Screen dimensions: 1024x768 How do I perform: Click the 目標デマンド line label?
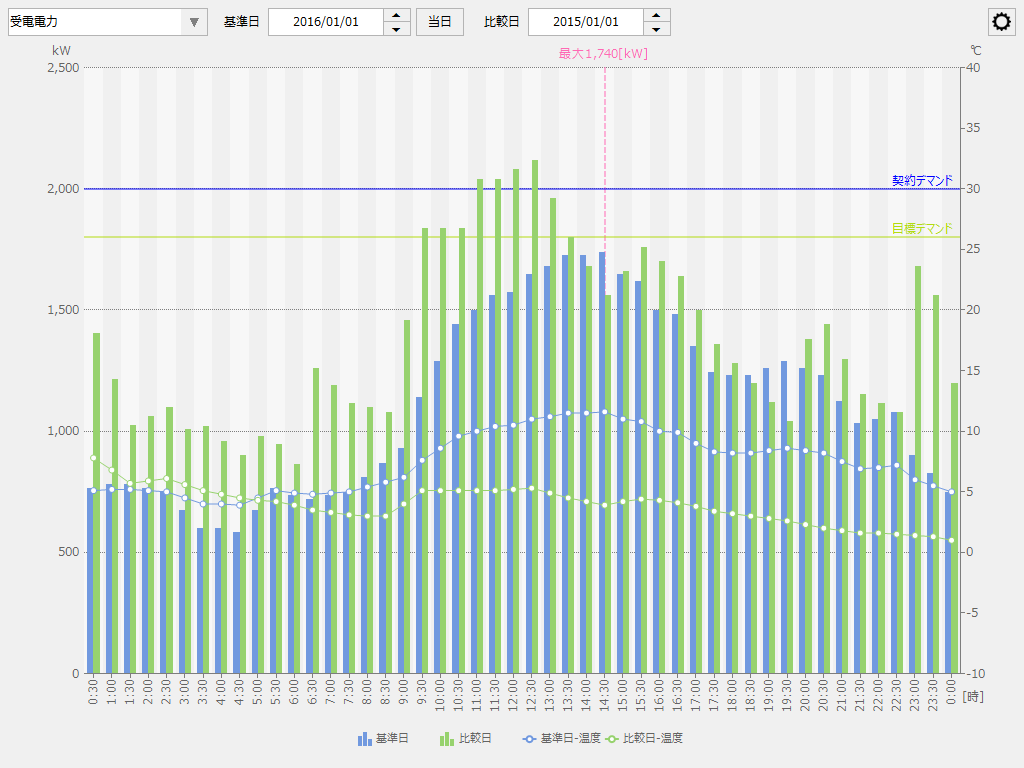[x=922, y=229]
